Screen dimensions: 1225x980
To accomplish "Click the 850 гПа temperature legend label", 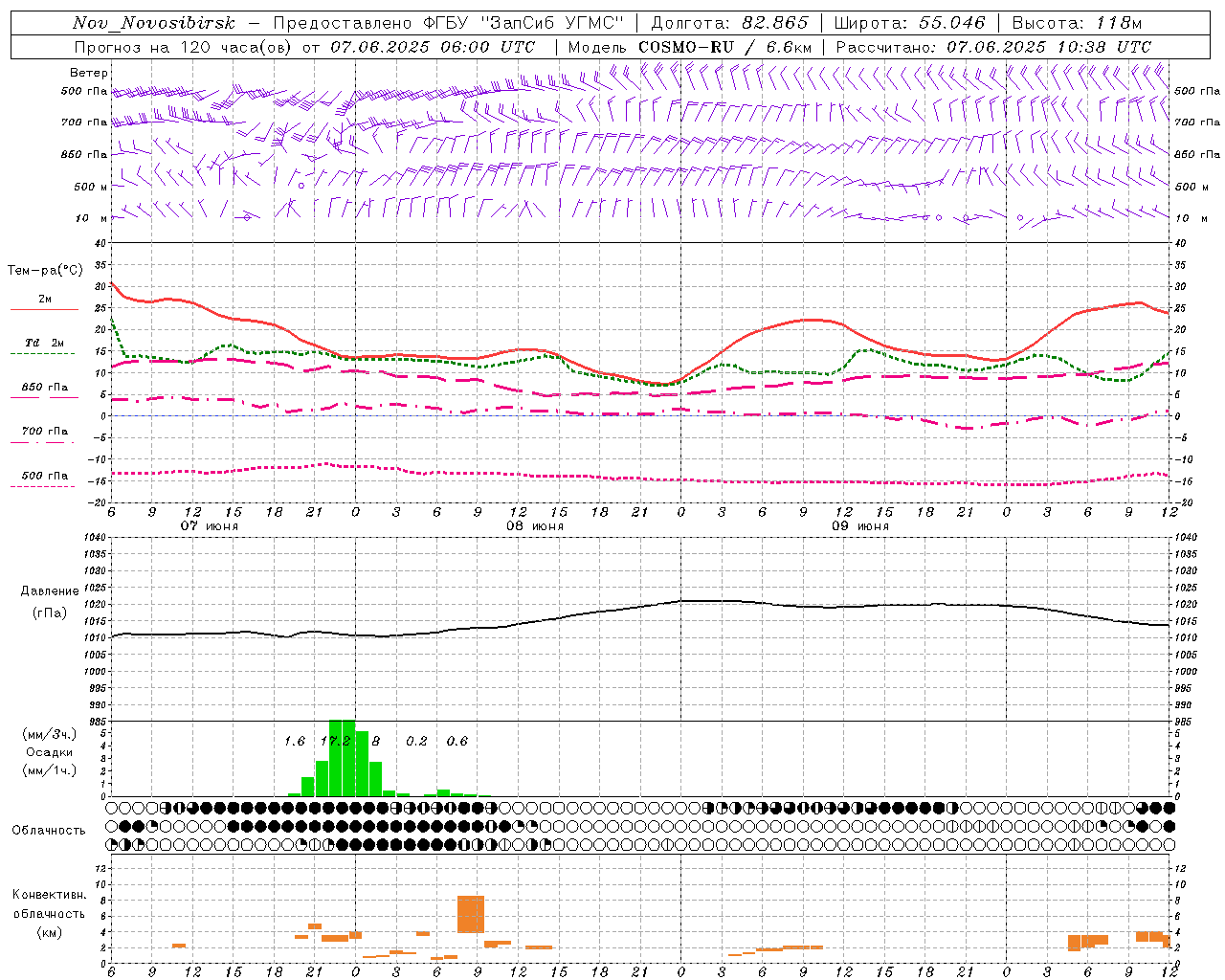I will pyautogui.click(x=44, y=388).
